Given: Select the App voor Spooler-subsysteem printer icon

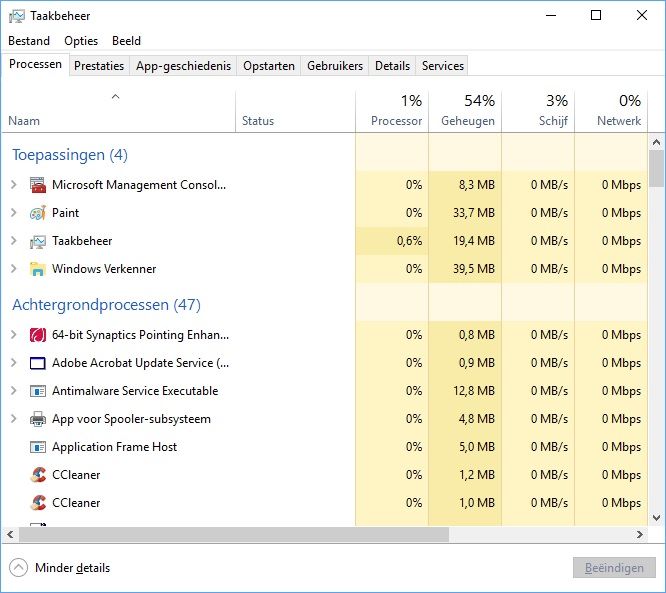Looking at the screenshot, I should [38, 419].
